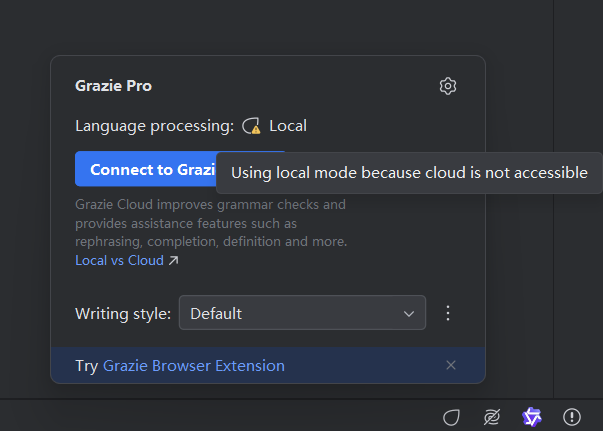Screen dimensions: 603x431
Task: Click external arrow icon beside Local vs Cloud
Action: click(x=173, y=261)
